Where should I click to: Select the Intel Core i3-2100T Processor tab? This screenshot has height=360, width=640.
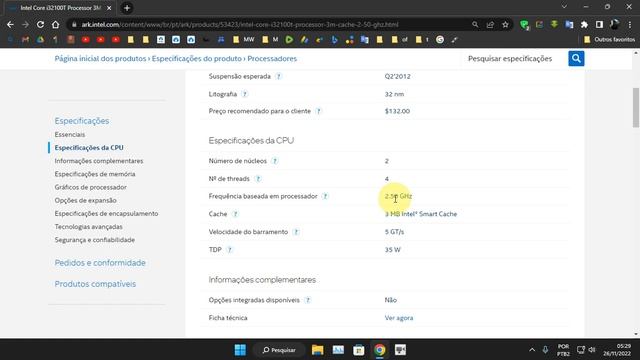click(60, 8)
